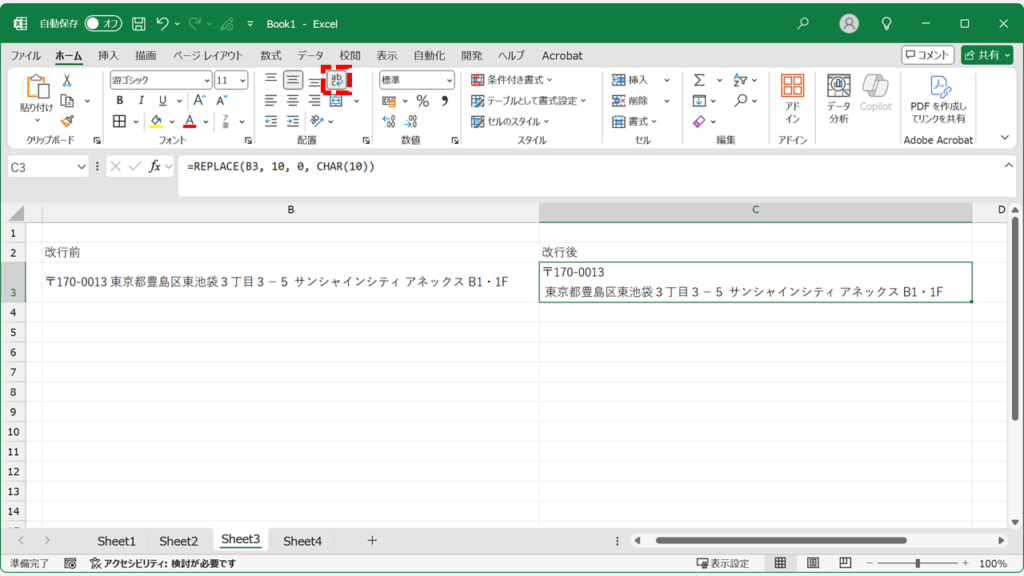The height and width of the screenshot is (576, 1024).
Task: Open the Add-ins button
Action: click(x=792, y=99)
